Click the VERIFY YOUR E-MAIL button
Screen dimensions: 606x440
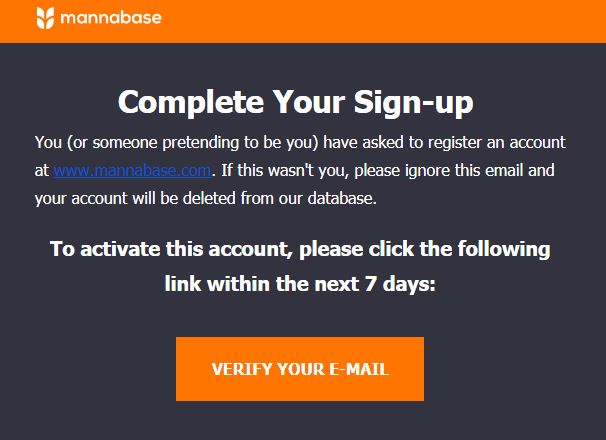[x=300, y=369]
